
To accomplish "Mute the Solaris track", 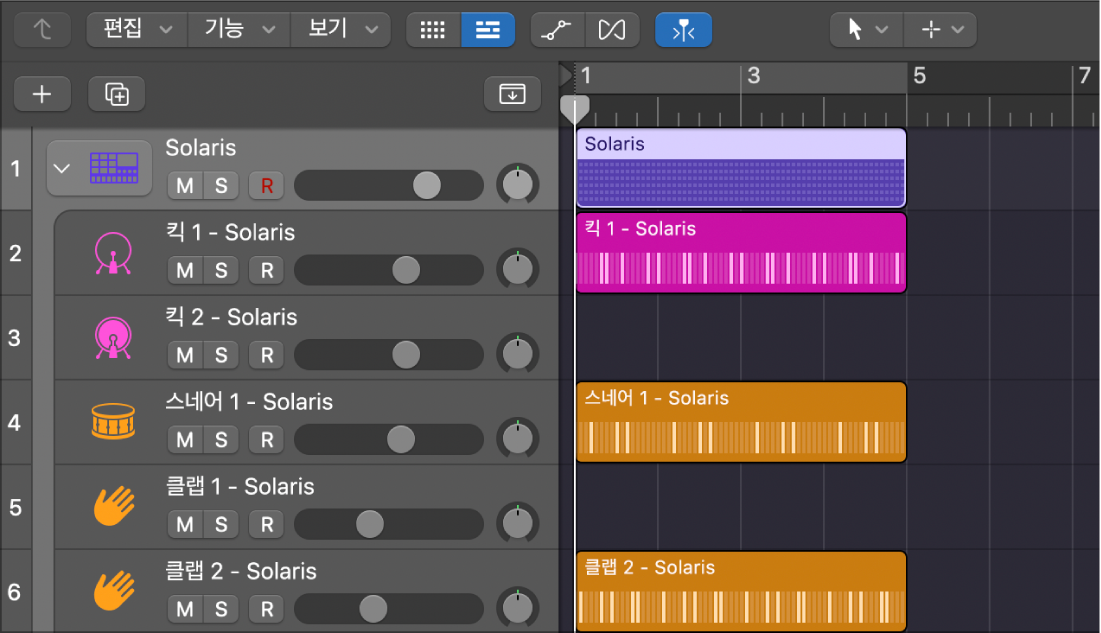I will click(185, 185).
